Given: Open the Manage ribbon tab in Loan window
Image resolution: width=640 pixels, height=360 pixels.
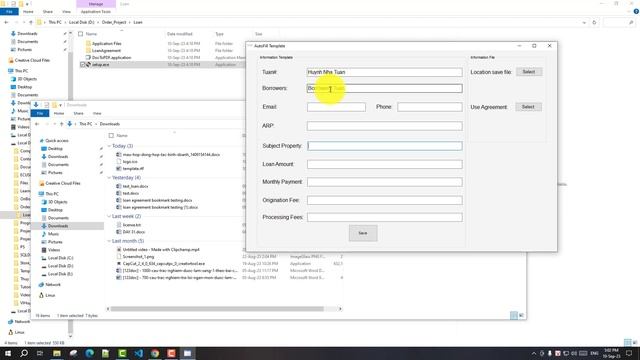Looking at the screenshot, I should (x=96, y=4).
